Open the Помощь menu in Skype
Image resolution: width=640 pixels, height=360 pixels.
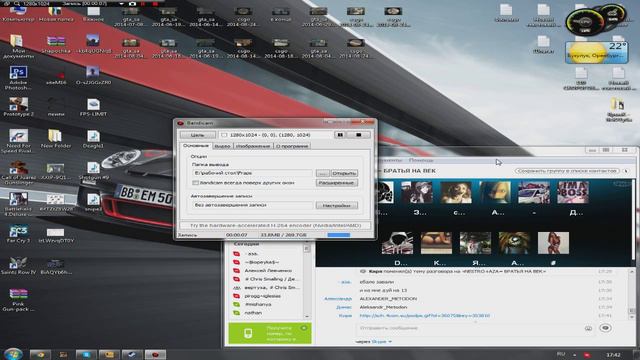click(421, 160)
